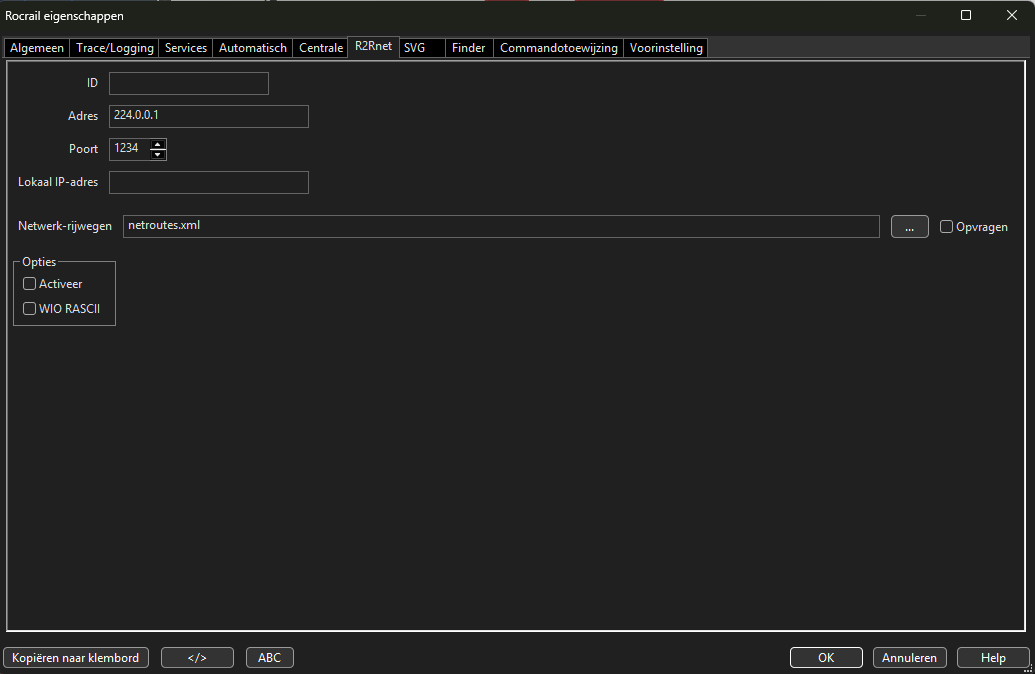
Task: Show the Finder tab
Action: pyautogui.click(x=468, y=48)
